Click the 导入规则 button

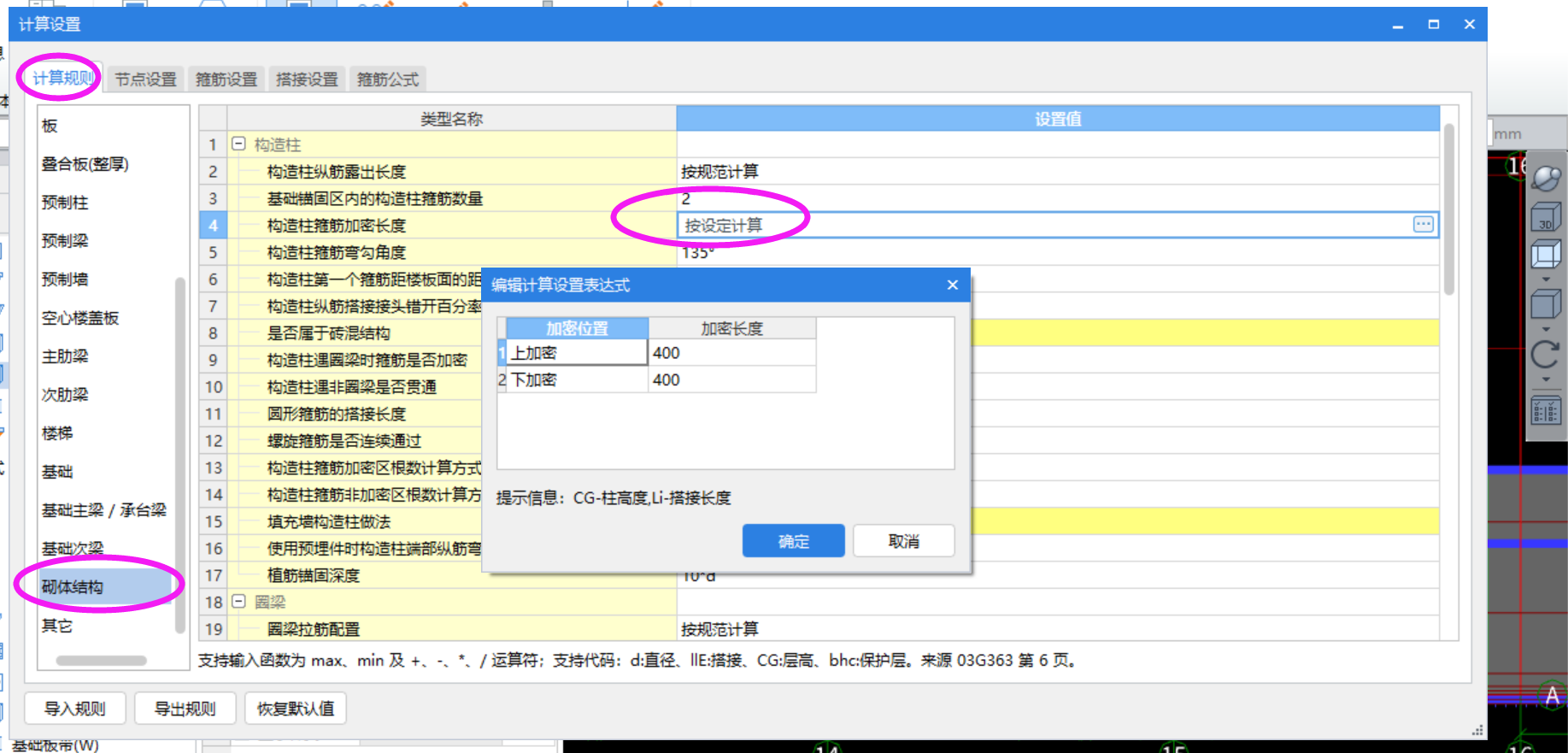click(x=75, y=709)
